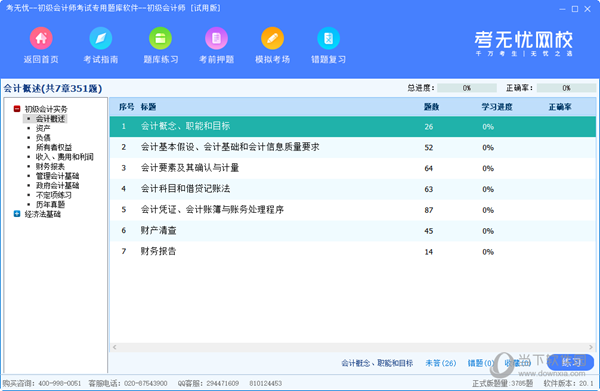The width and height of the screenshot is (600, 391).
Task: Click the 总进度 progress bar
Action: click(x=467, y=88)
